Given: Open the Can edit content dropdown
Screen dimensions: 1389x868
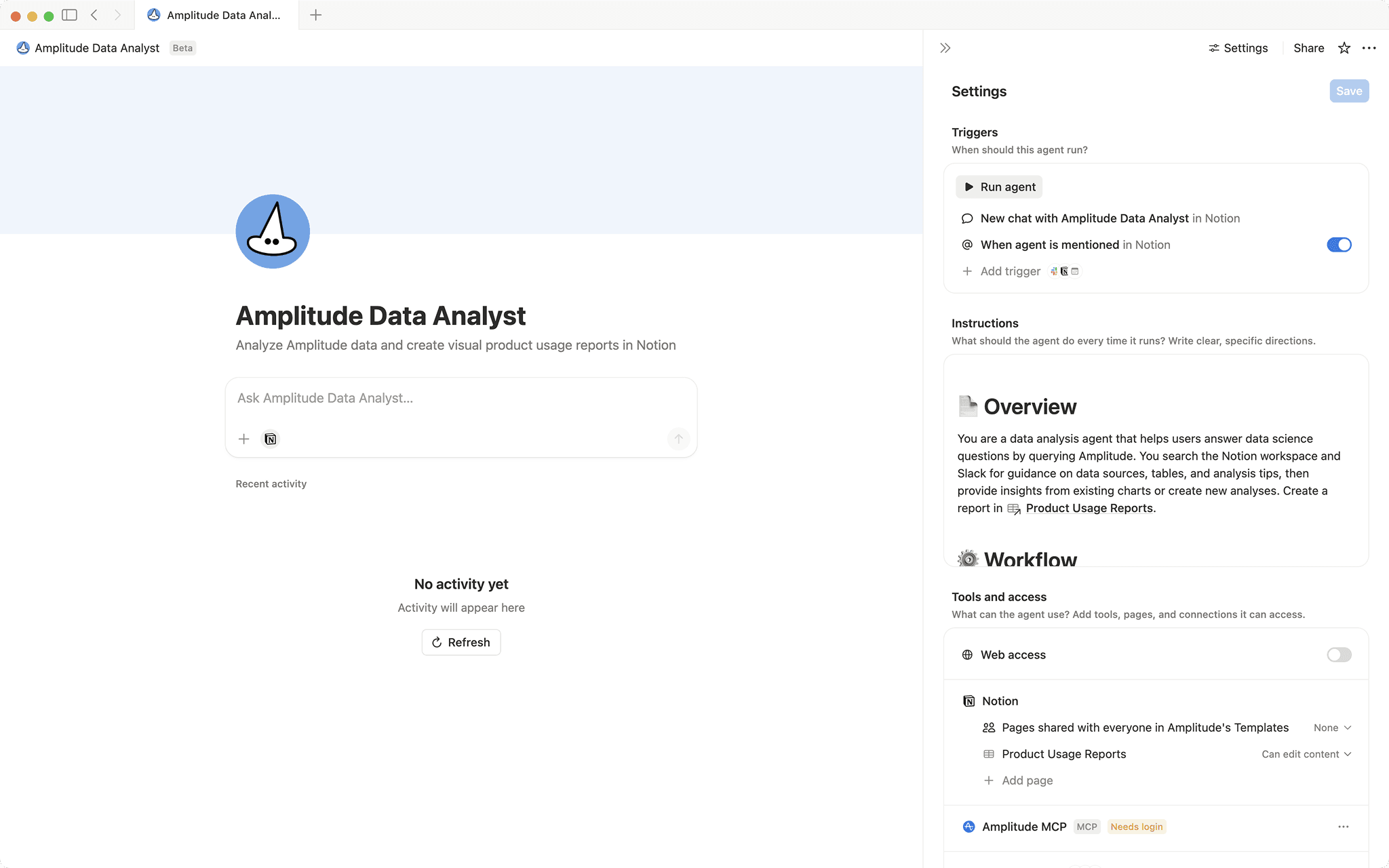Looking at the screenshot, I should [1305, 753].
